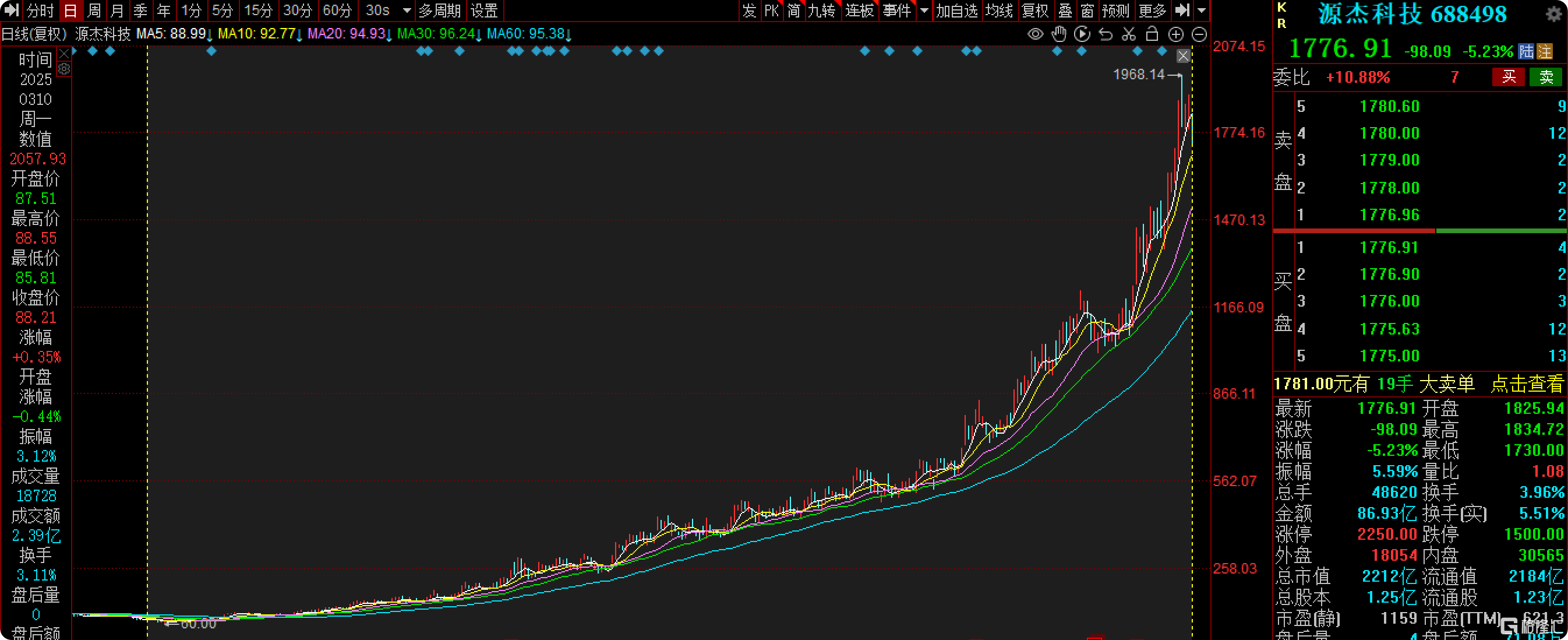Click the 涨停 2250.00 limit-up value
This screenshot has height=640, width=1568.
coord(1387,534)
